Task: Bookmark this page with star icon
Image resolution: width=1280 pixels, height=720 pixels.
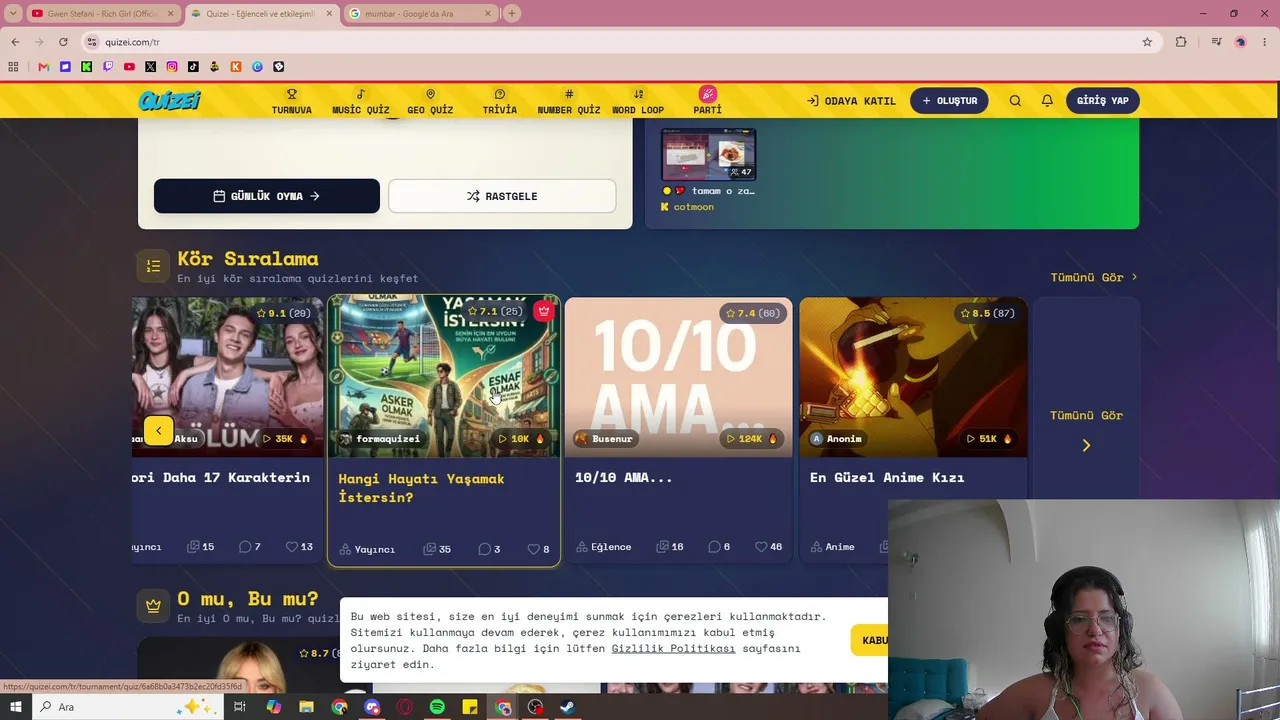Action: 1147,42
